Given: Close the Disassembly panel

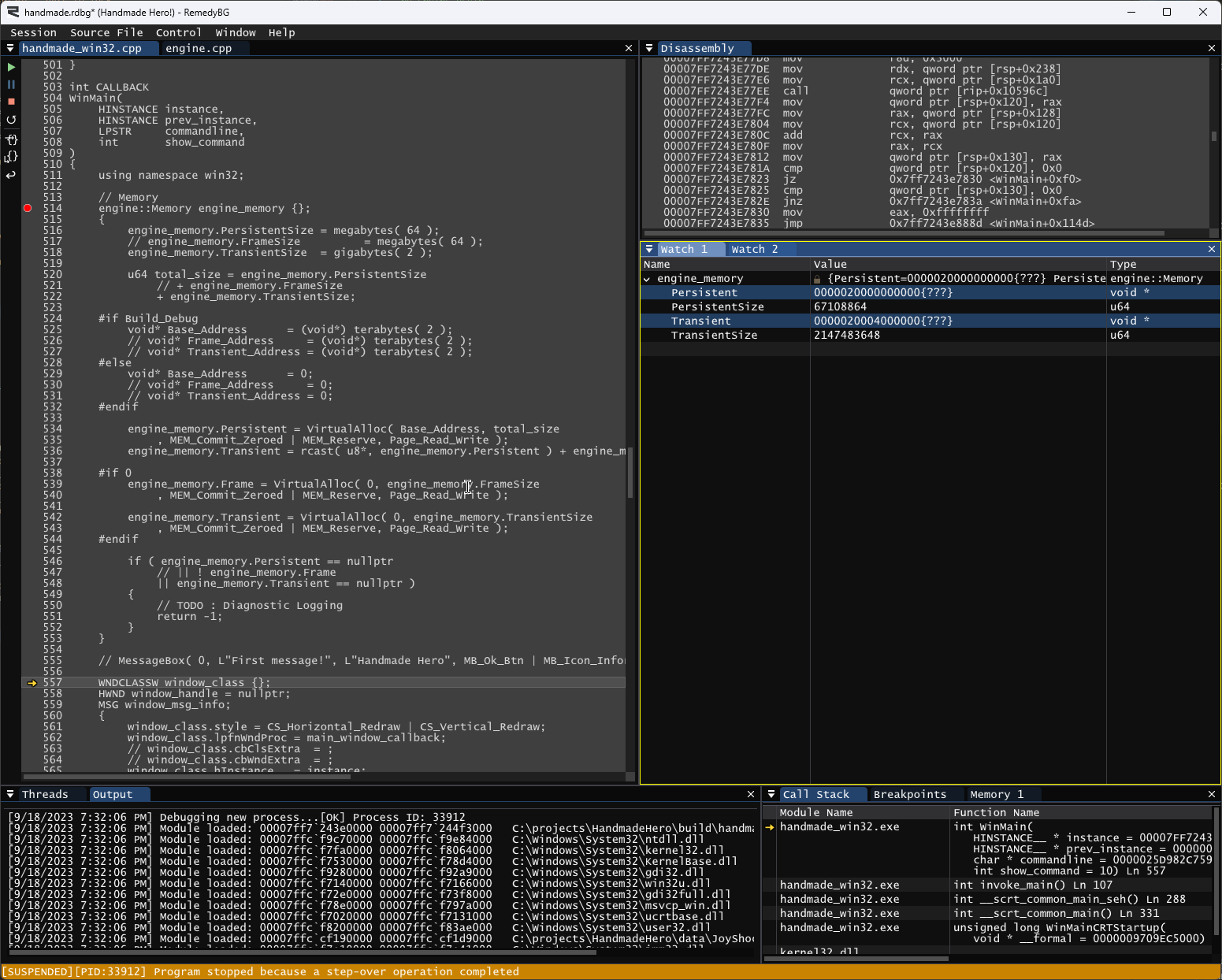Looking at the screenshot, I should tap(1212, 48).
